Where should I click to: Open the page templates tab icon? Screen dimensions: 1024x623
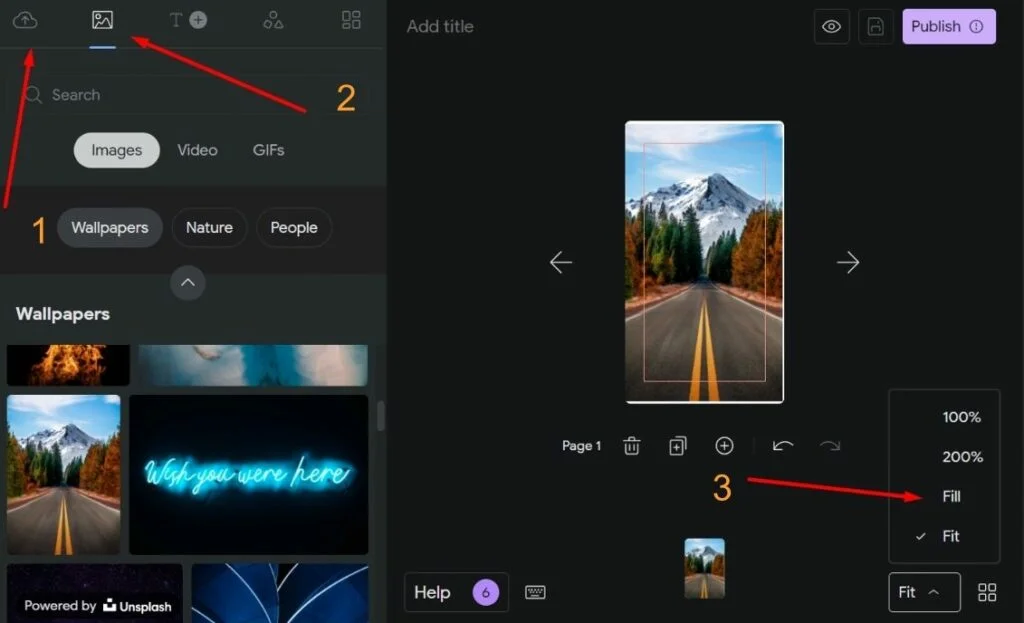point(351,20)
